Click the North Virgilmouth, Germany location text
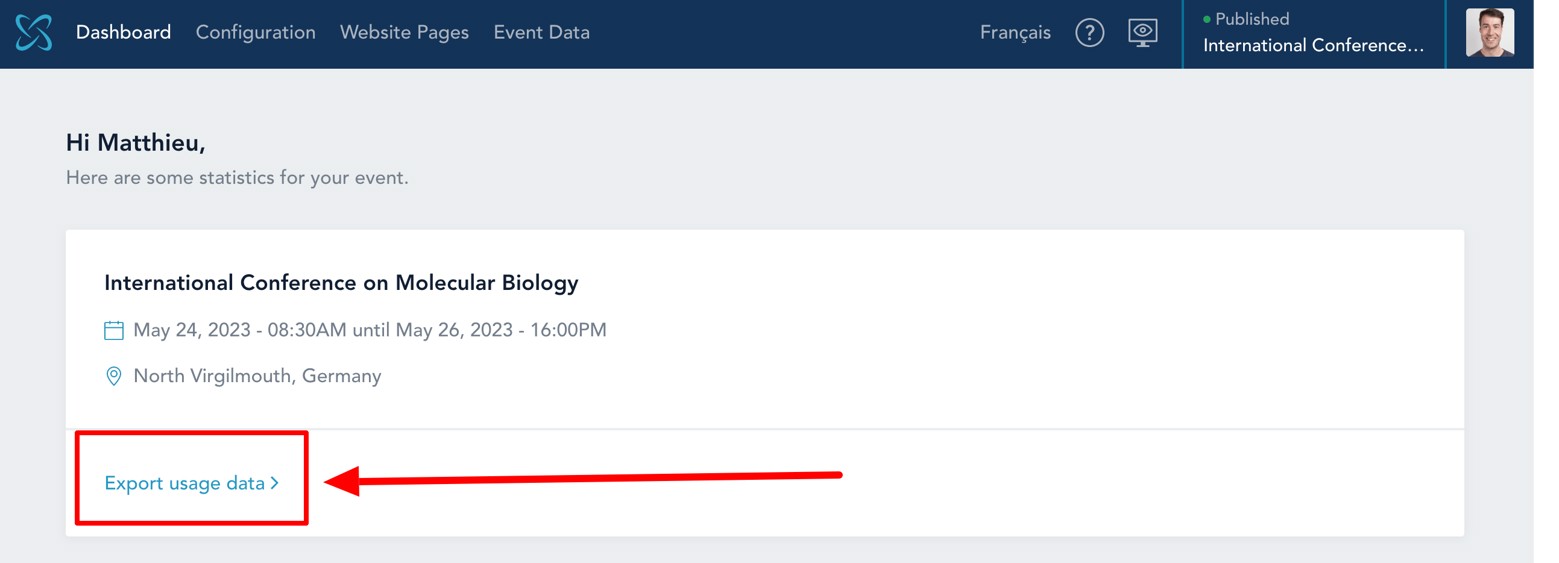The height and width of the screenshot is (563, 1559). 257,377
